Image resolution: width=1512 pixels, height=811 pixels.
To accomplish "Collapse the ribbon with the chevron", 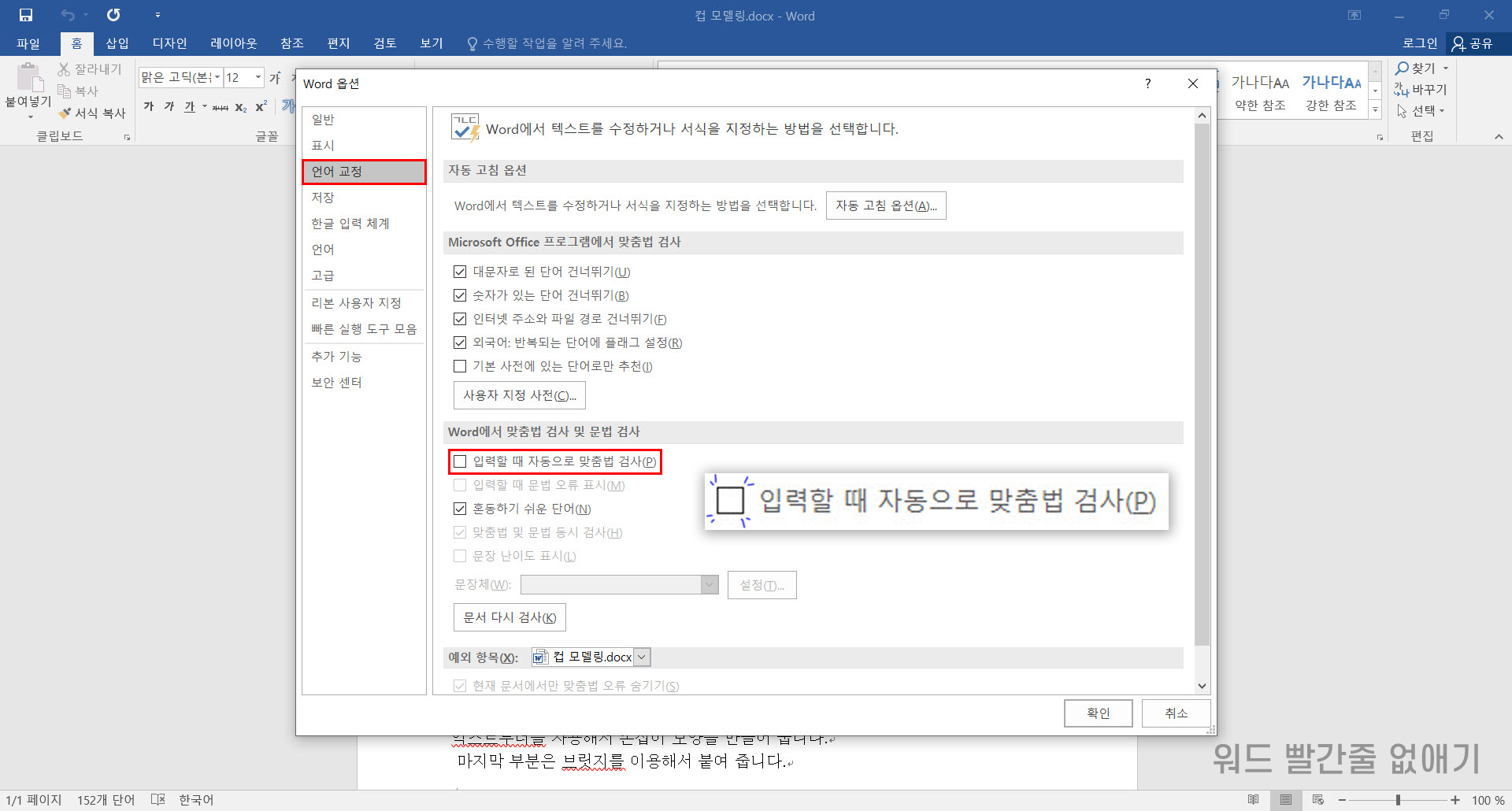I will [1499, 137].
